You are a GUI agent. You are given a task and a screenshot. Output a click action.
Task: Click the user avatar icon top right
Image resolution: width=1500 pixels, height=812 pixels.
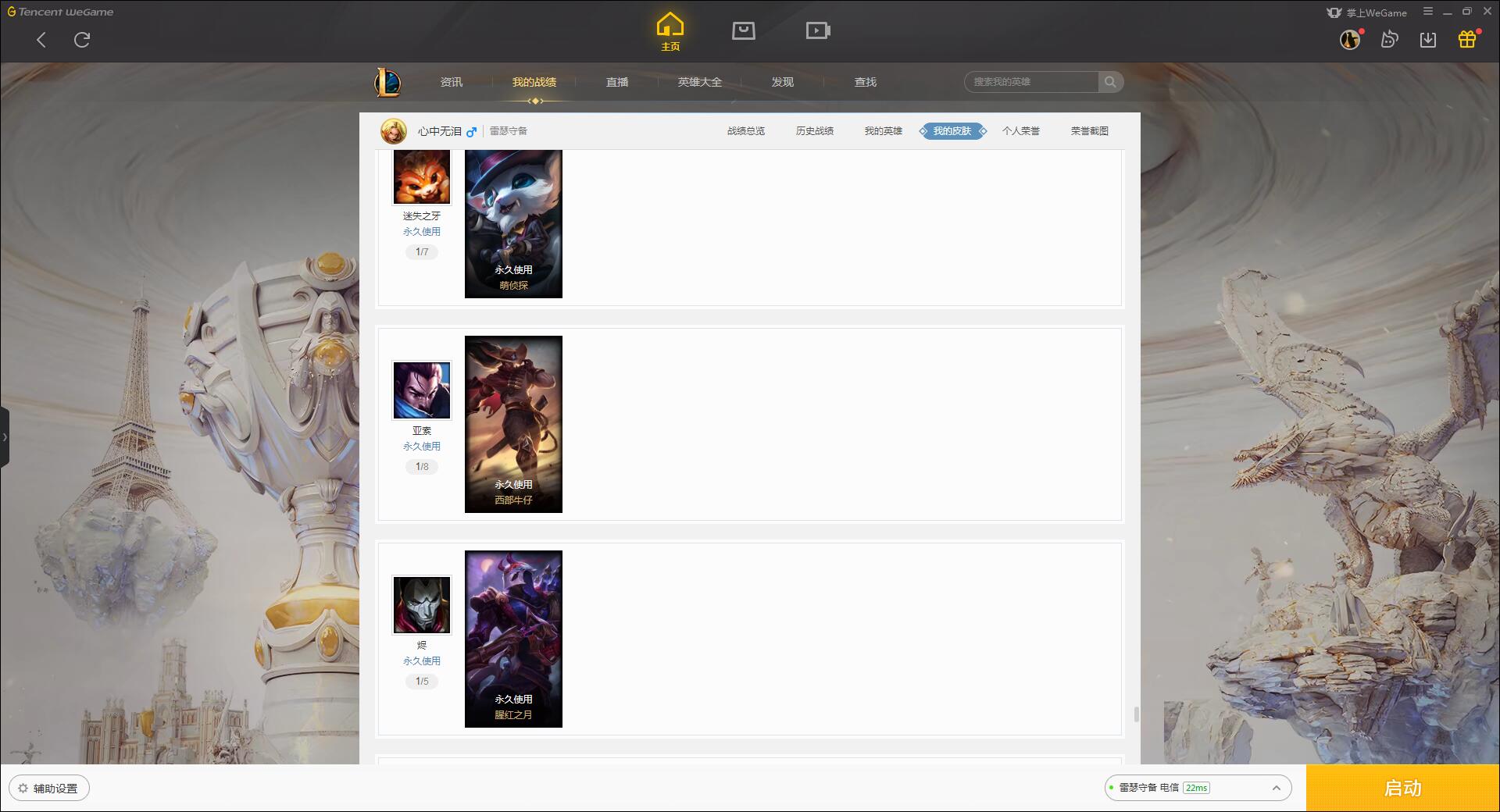[1350, 39]
